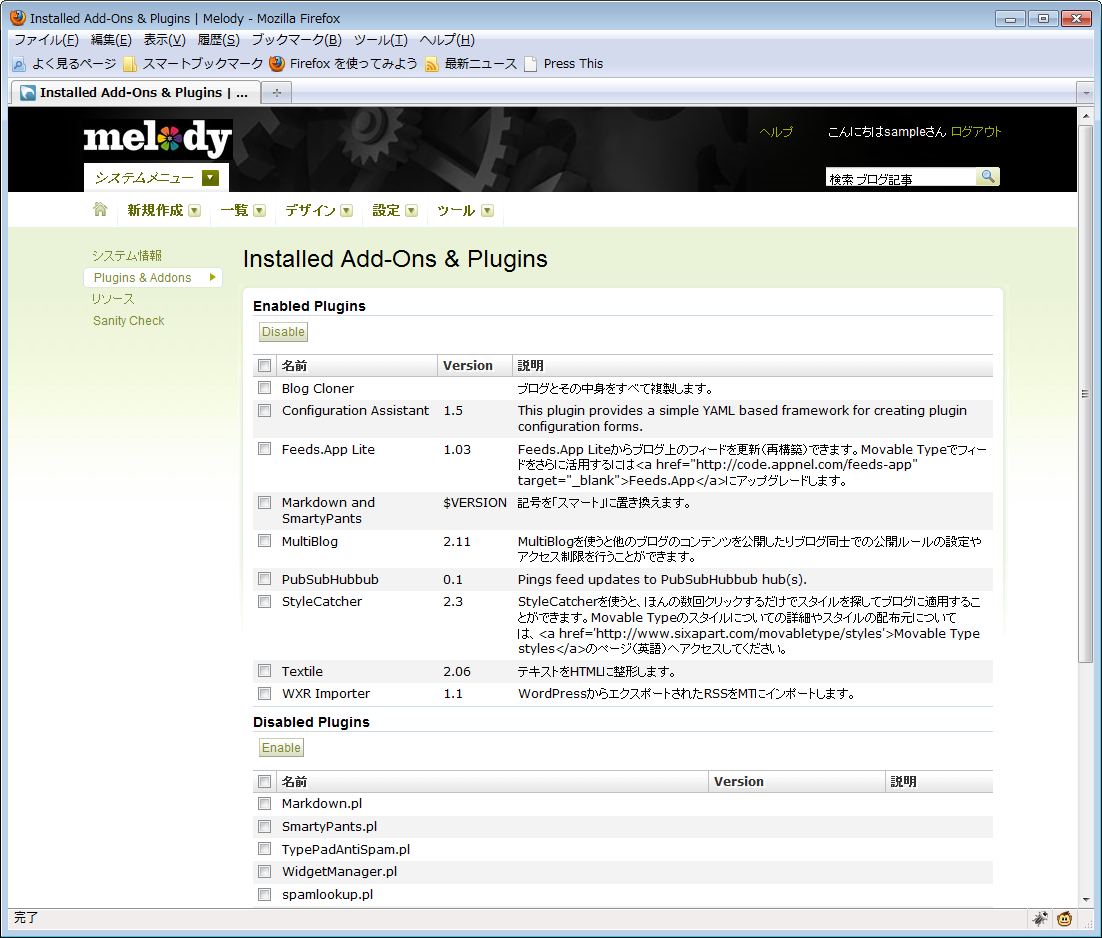This screenshot has width=1102, height=938.
Task: Open the 表示 menu
Action: [164, 40]
